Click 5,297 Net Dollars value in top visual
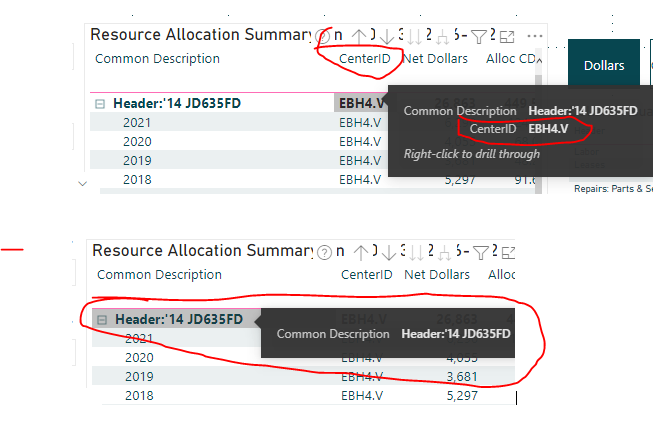Screen dimensions: 653x424 pyautogui.click(x=460, y=181)
